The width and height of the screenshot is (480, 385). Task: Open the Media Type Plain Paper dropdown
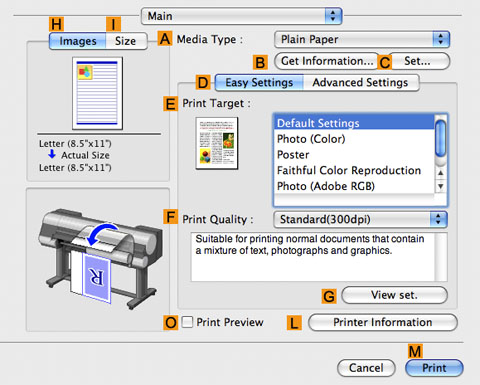[x=362, y=39]
